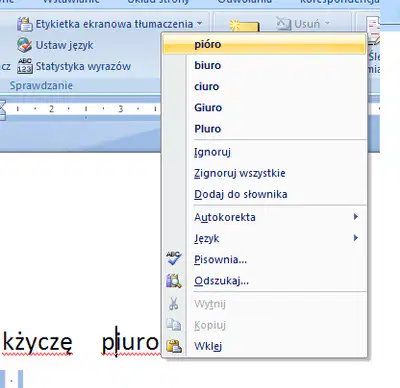The width and height of the screenshot is (400, 388).
Task: Click the Kopiuj pages icon
Action: [x=174, y=325]
